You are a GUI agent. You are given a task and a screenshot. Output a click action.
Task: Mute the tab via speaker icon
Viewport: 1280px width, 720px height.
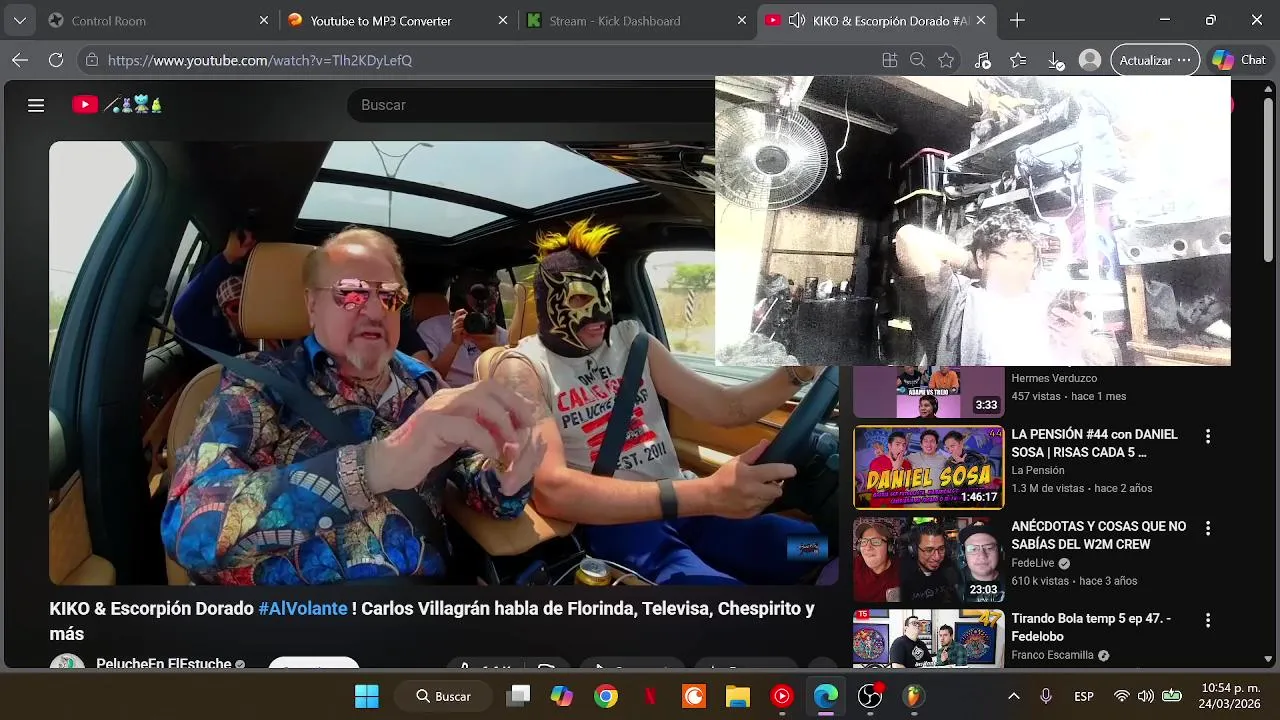[797, 20]
